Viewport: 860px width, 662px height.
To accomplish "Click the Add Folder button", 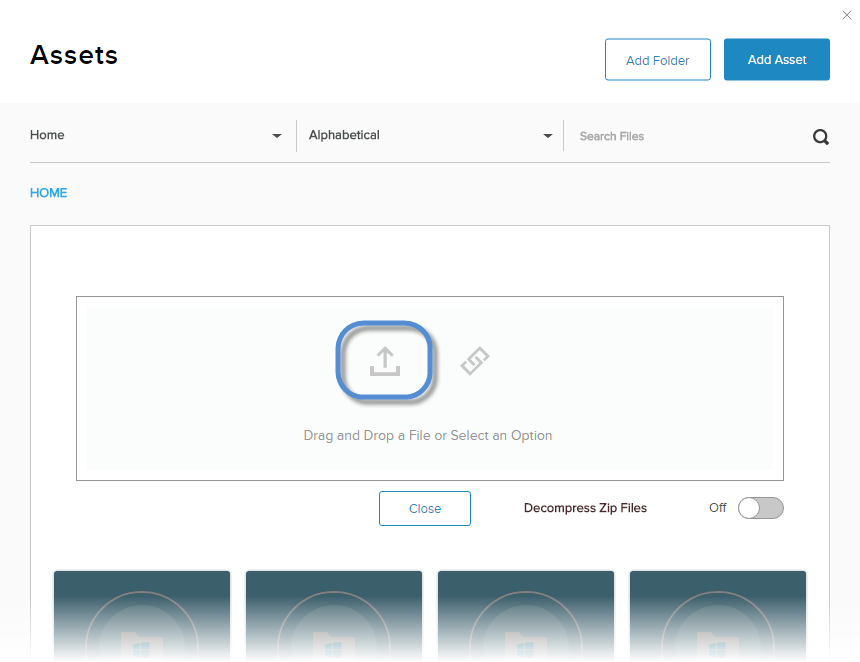I will (x=658, y=60).
